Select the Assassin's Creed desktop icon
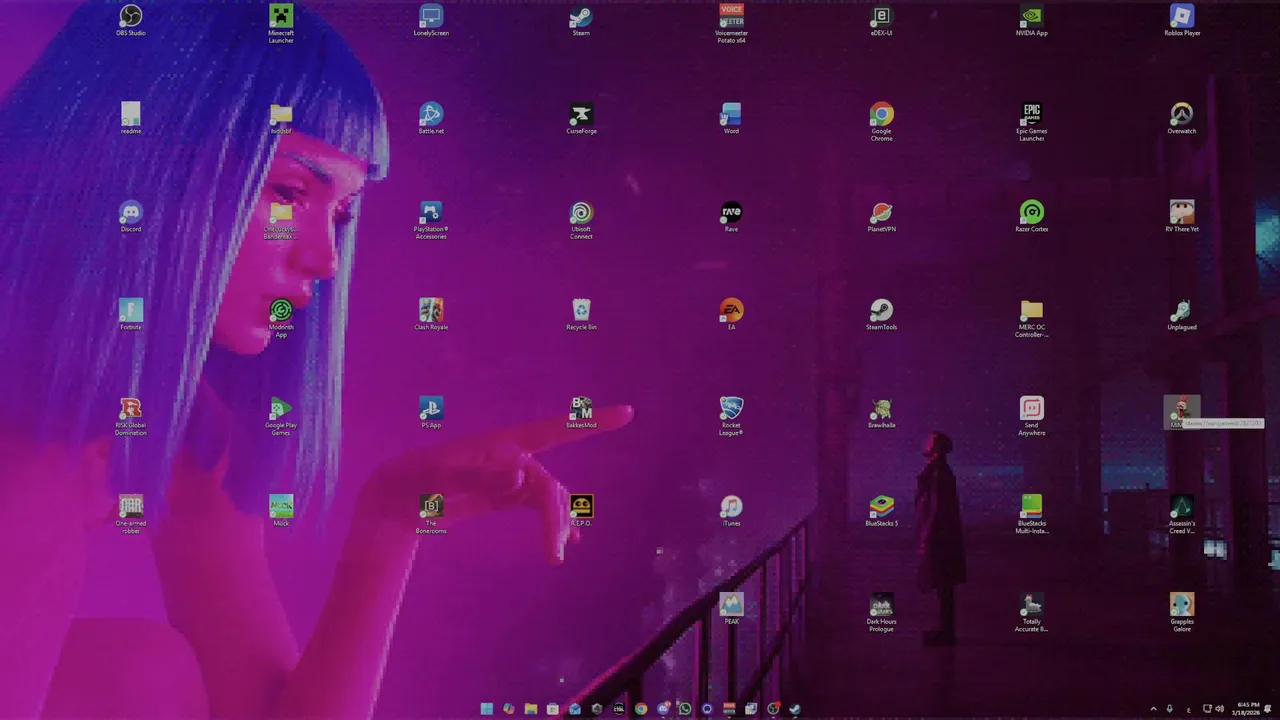Viewport: 1280px width, 720px height. (1182, 514)
